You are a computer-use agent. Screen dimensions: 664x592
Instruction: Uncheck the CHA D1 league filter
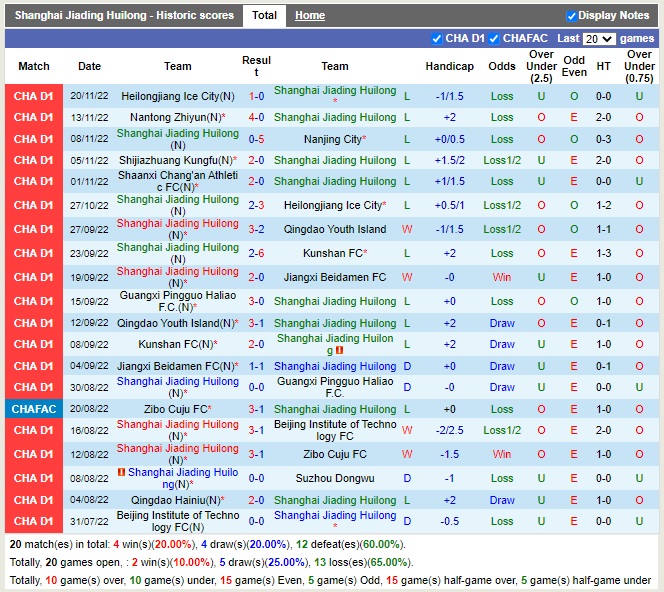click(436, 39)
